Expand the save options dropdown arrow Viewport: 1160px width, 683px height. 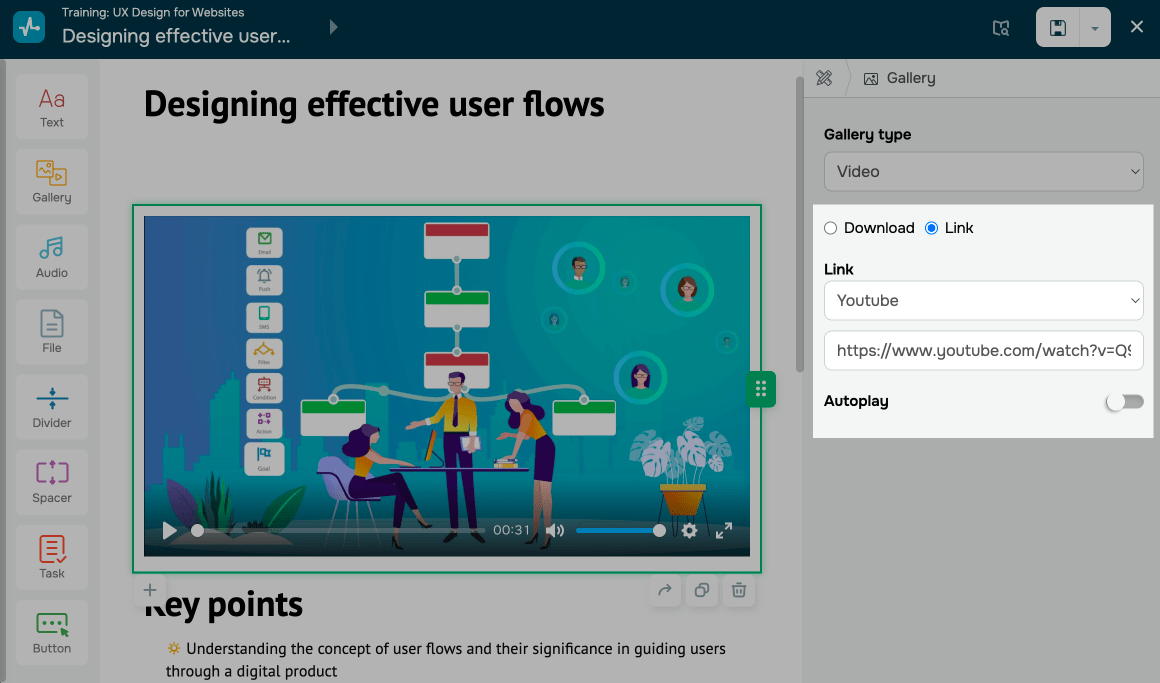point(1095,28)
